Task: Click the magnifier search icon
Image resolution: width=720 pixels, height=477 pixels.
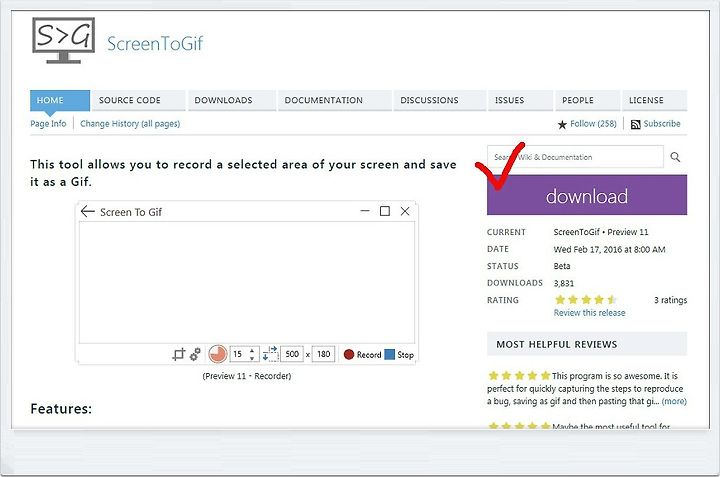Action: tap(675, 157)
